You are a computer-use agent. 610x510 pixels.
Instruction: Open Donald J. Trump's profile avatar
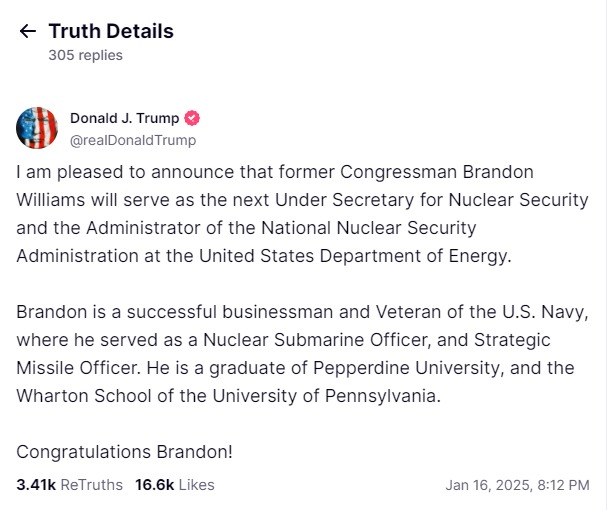(37, 128)
